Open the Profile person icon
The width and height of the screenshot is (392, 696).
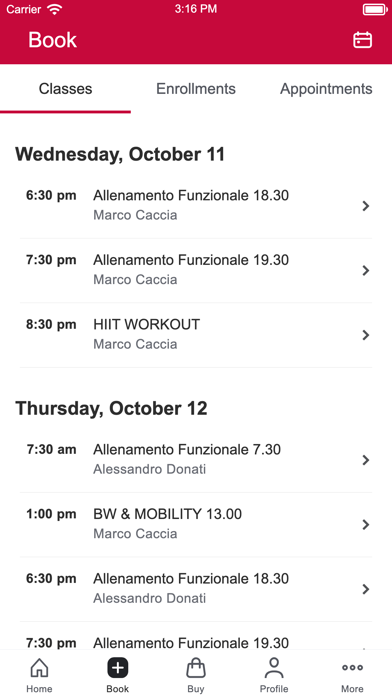[x=274, y=668]
